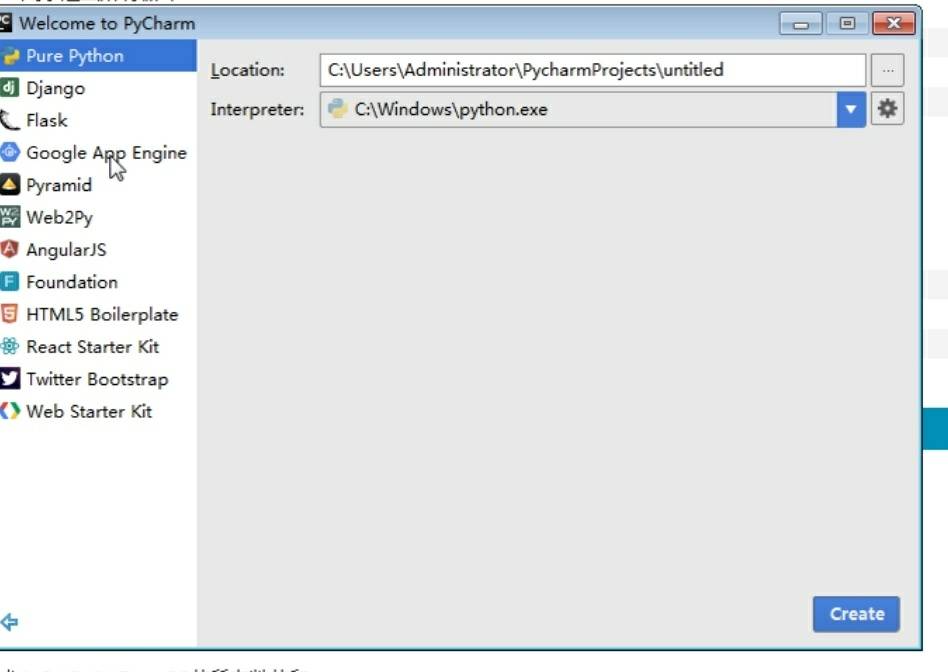This screenshot has width=948, height=672.
Task: Click the Flask horn icon
Action: 10,120
